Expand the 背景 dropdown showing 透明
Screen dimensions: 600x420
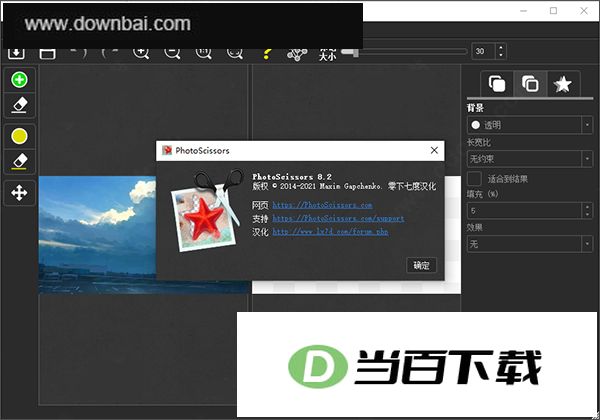pos(530,125)
